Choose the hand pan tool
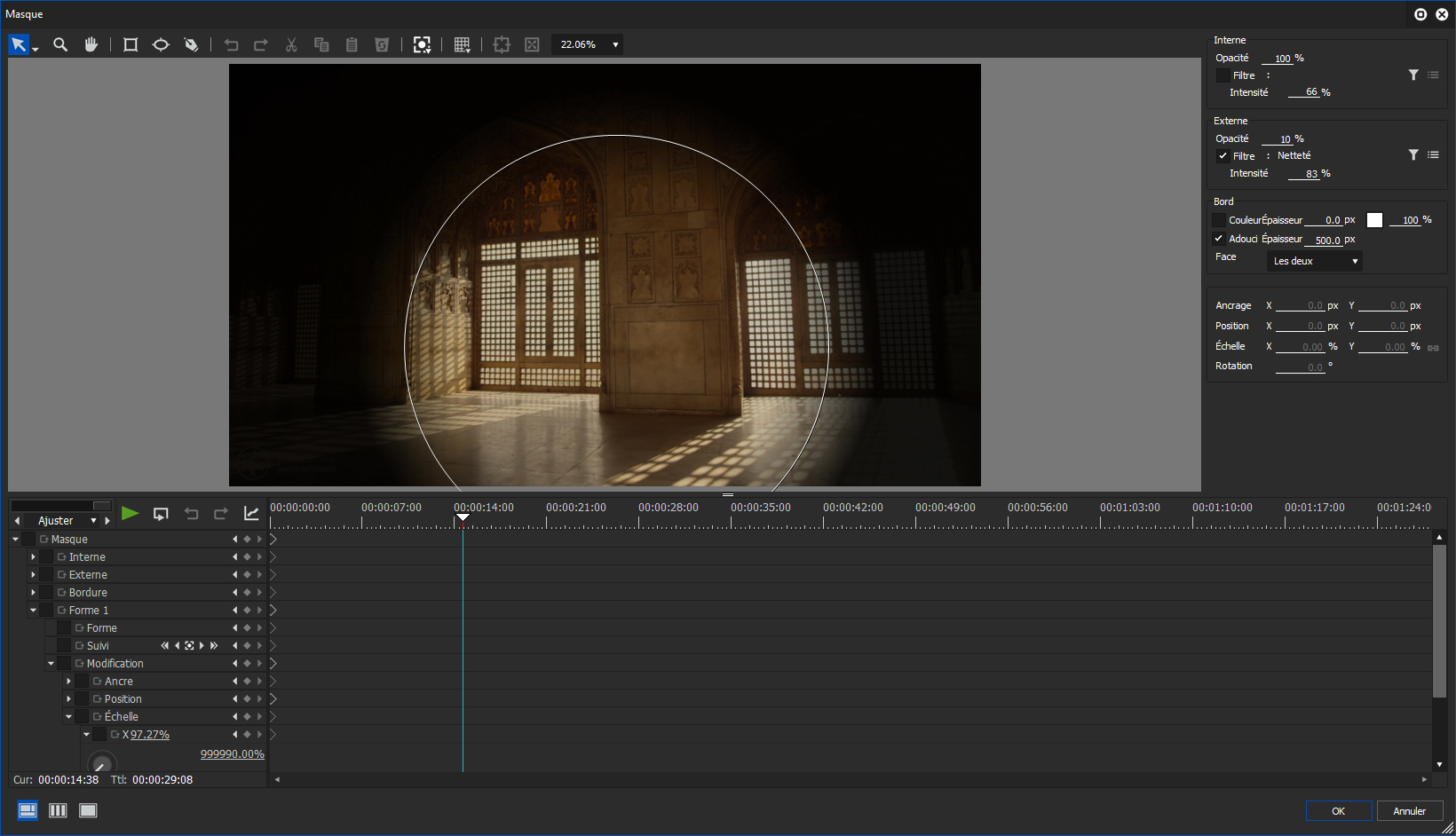 coord(91,44)
